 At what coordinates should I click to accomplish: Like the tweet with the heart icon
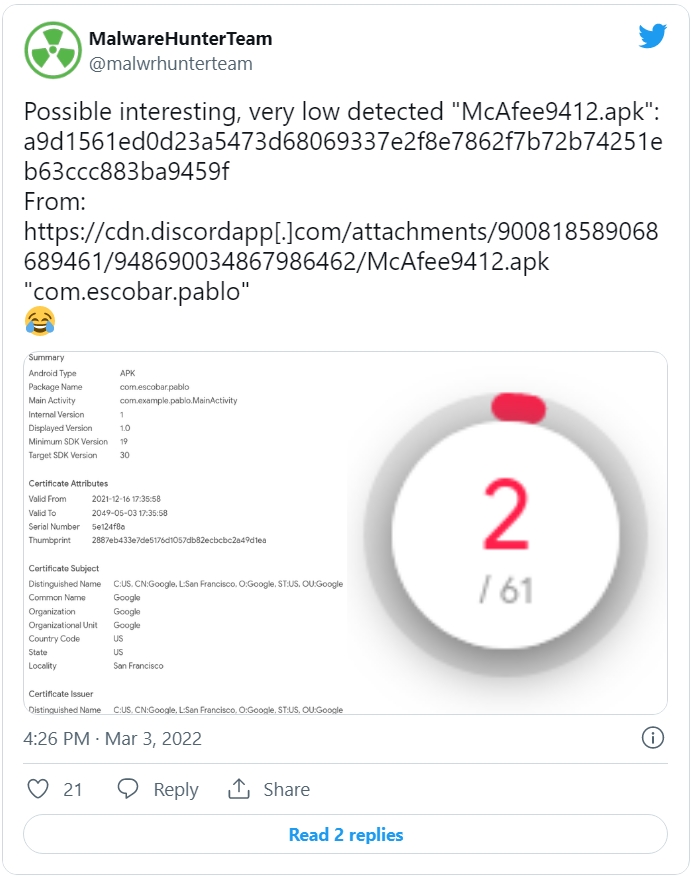click(x=38, y=789)
